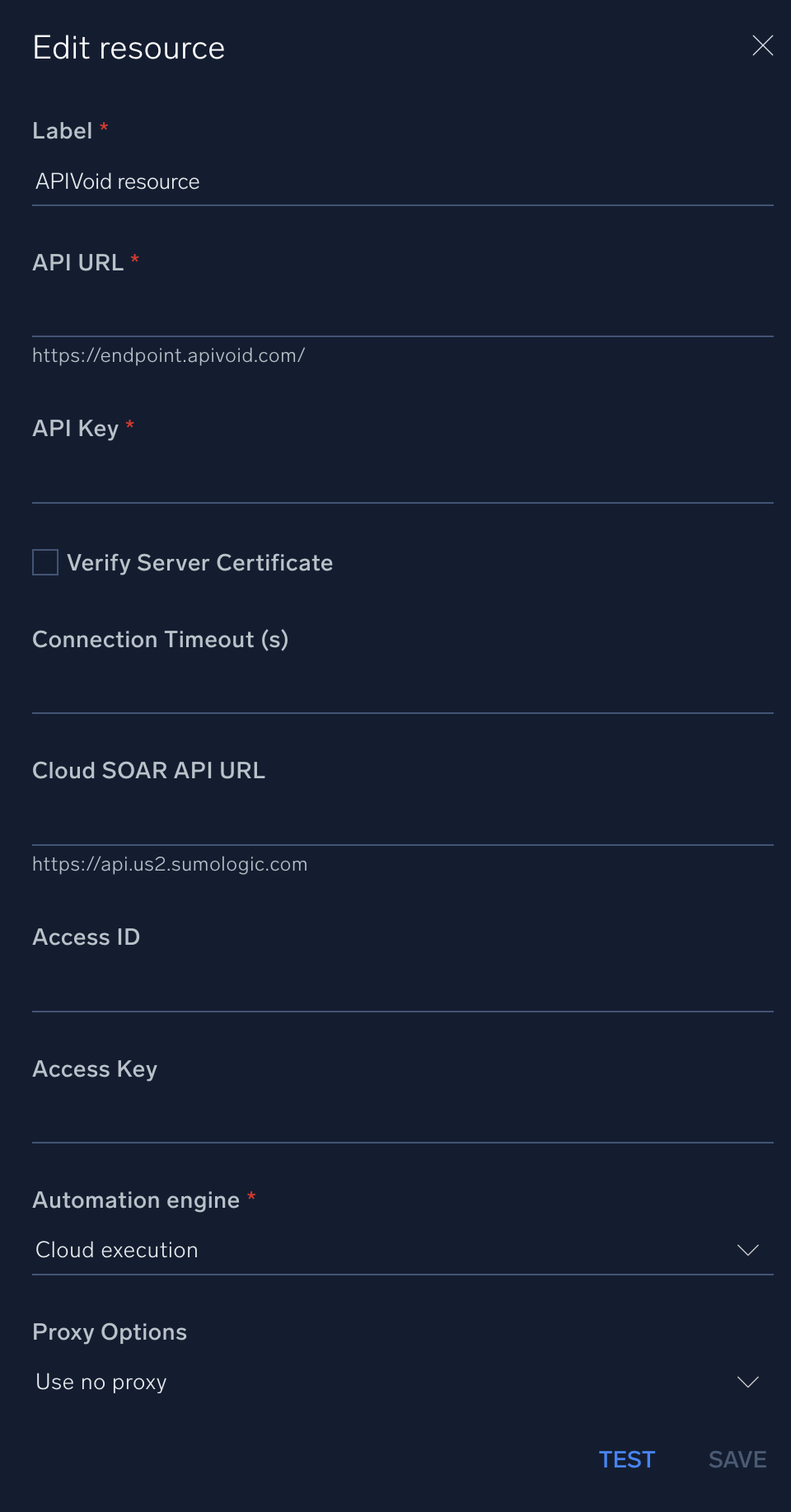
Task: Click the Access Key input field
Action: pyautogui.click(x=402, y=1120)
